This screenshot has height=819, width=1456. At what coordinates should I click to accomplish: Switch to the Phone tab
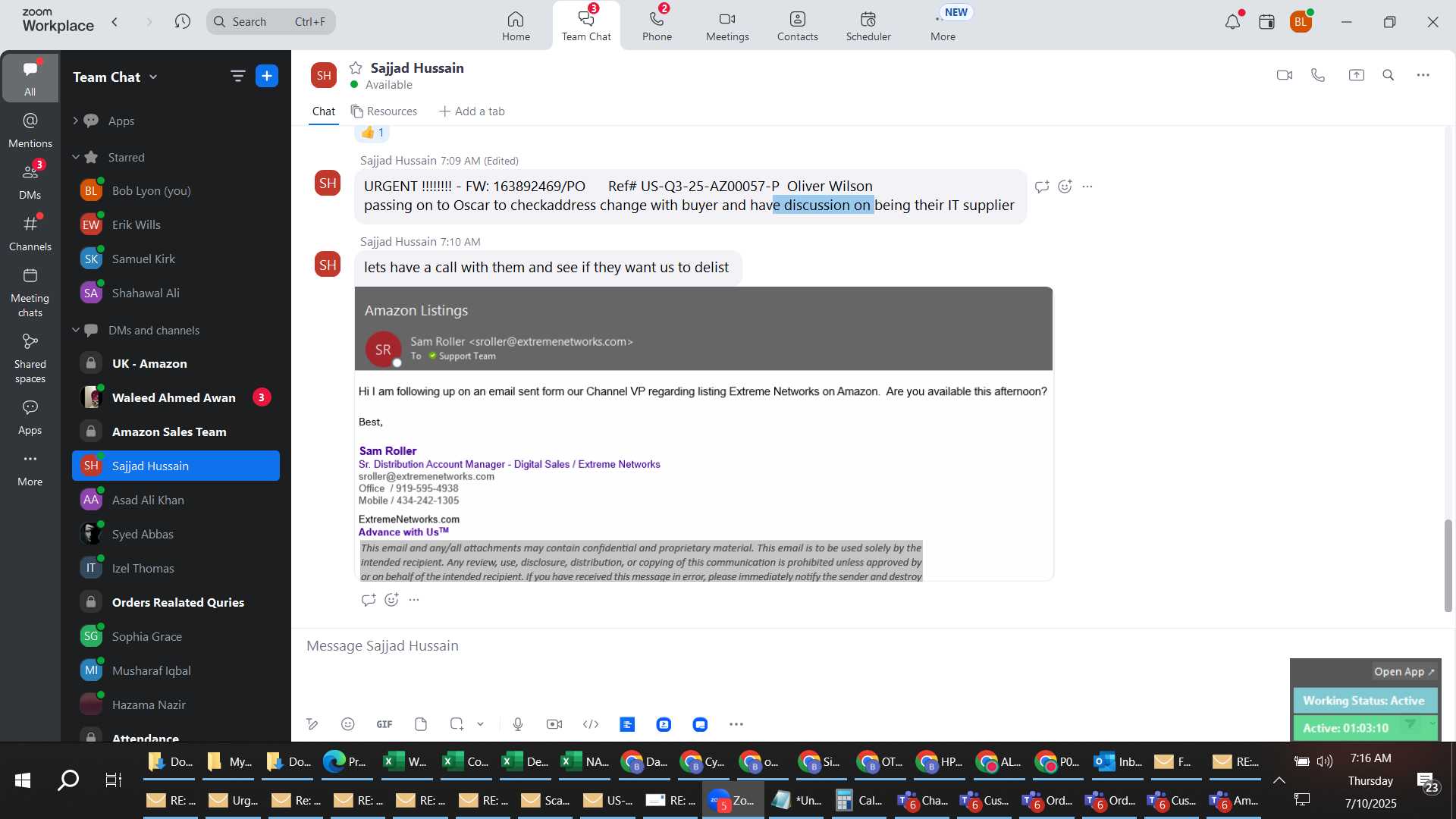coord(657,26)
